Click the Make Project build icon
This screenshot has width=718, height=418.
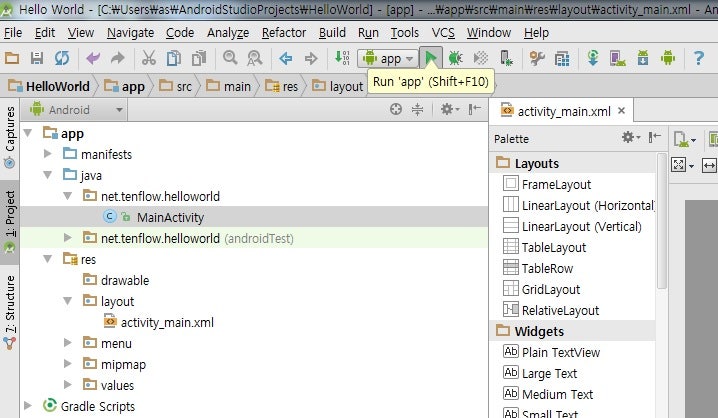[342, 58]
